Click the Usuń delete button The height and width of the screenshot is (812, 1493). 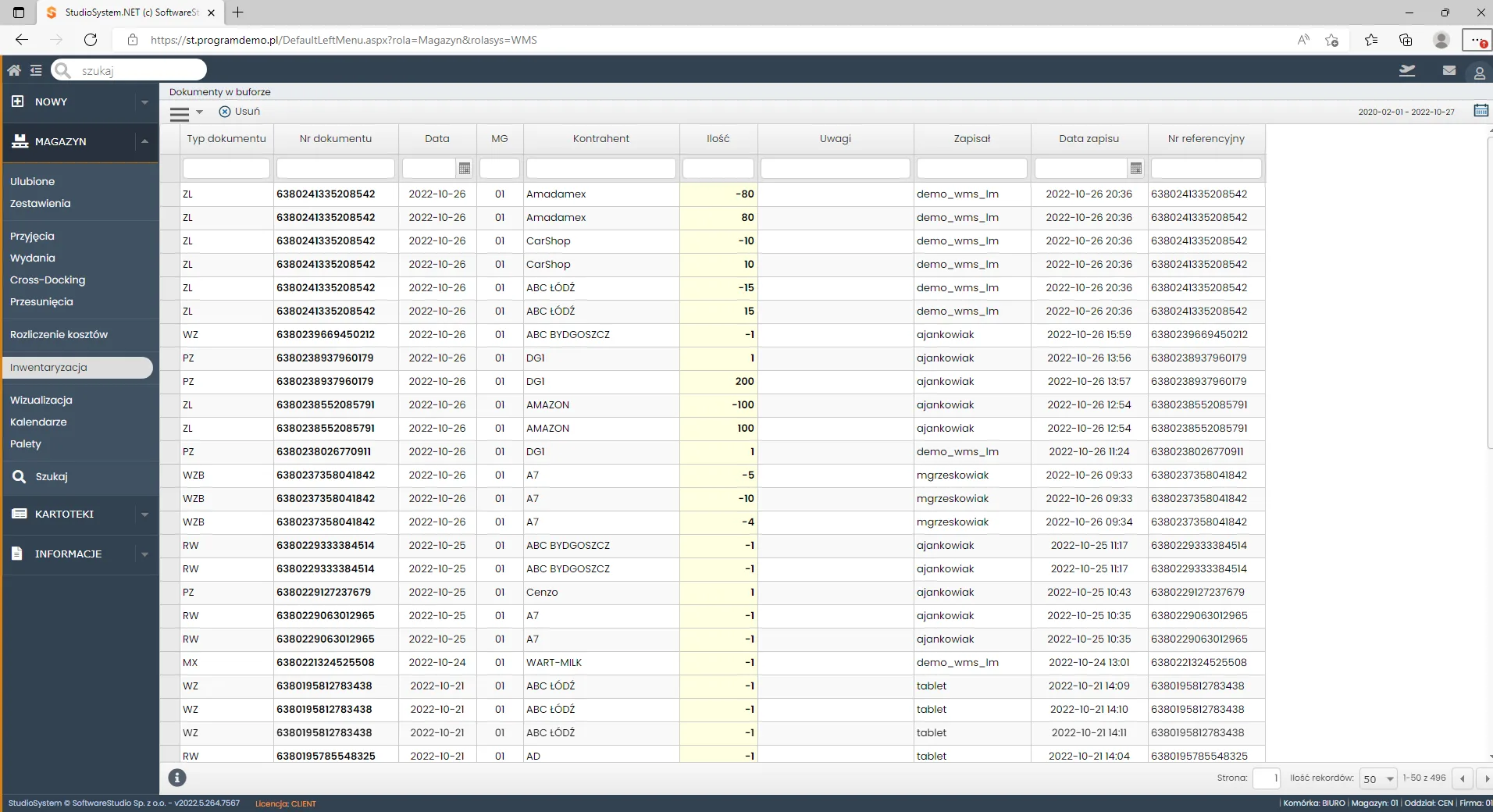click(x=240, y=112)
